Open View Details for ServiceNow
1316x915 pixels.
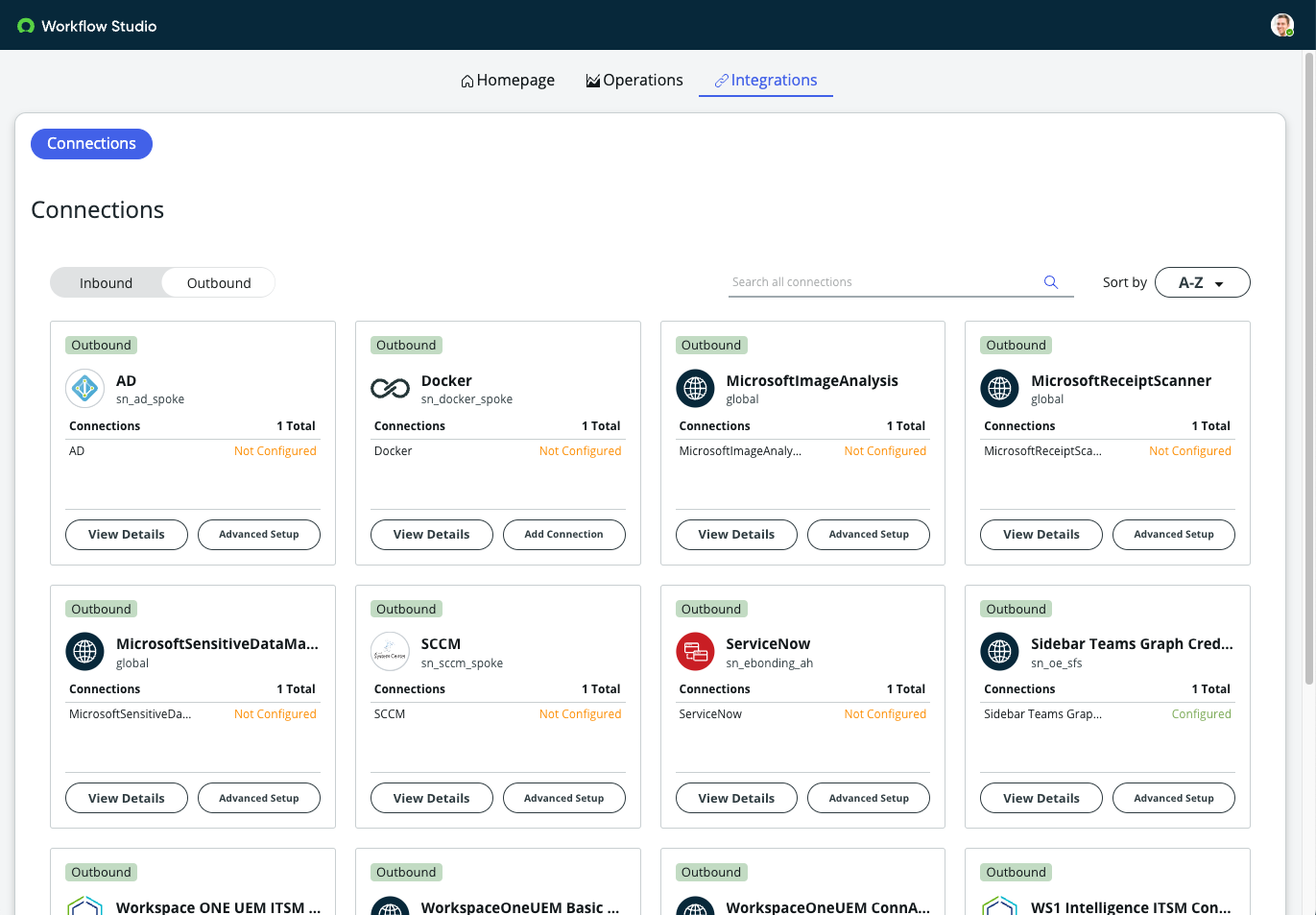click(x=736, y=798)
